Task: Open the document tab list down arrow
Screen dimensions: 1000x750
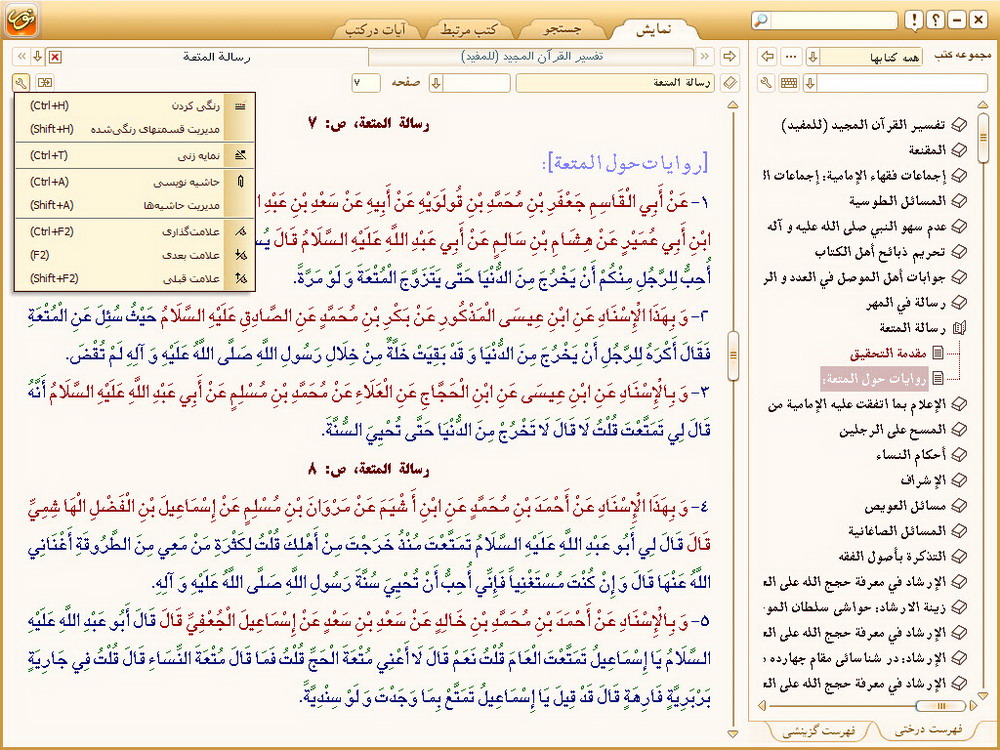Action: (38, 57)
